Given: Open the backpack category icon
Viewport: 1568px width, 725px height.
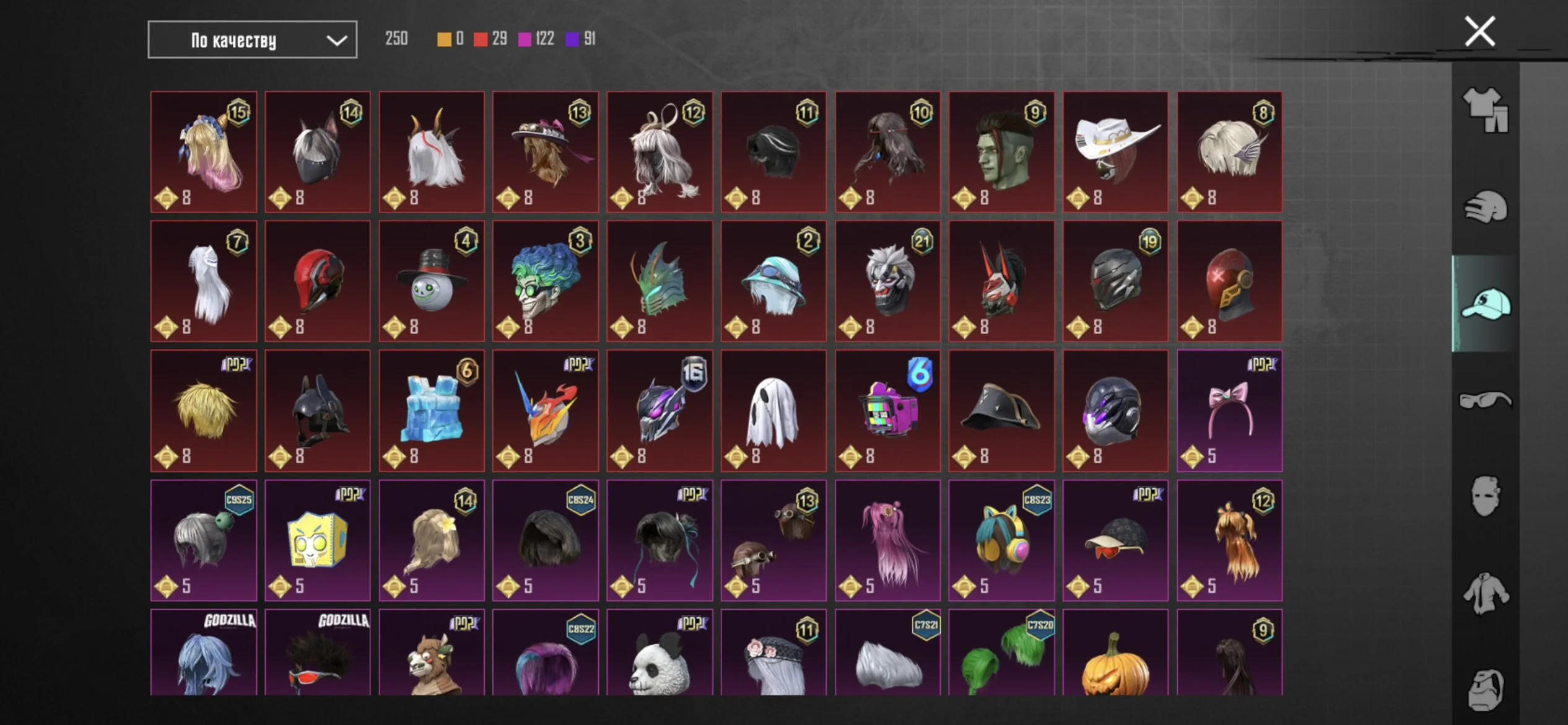Looking at the screenshot, I should pos(1485,689).
